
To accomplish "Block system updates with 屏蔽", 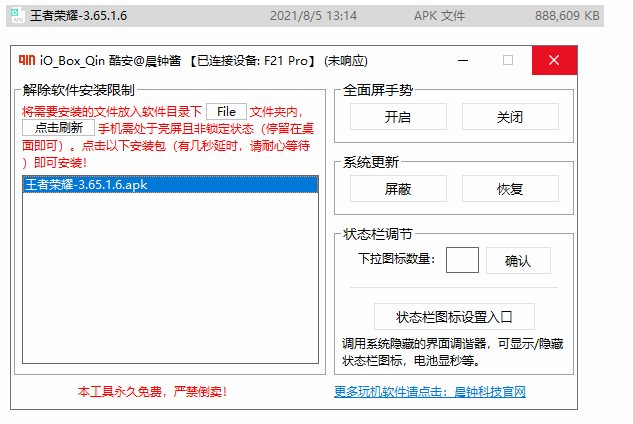I will click(x=397, y=189).
